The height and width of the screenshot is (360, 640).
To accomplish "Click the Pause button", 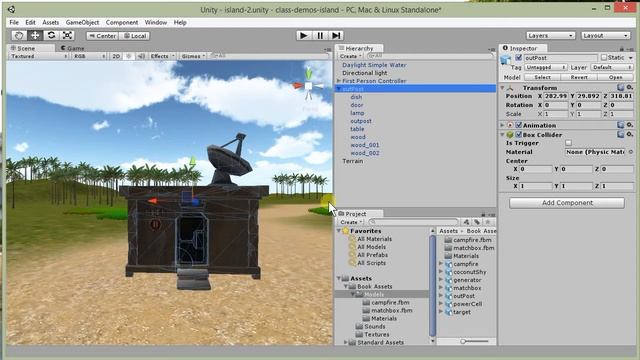I will (320, 36).
